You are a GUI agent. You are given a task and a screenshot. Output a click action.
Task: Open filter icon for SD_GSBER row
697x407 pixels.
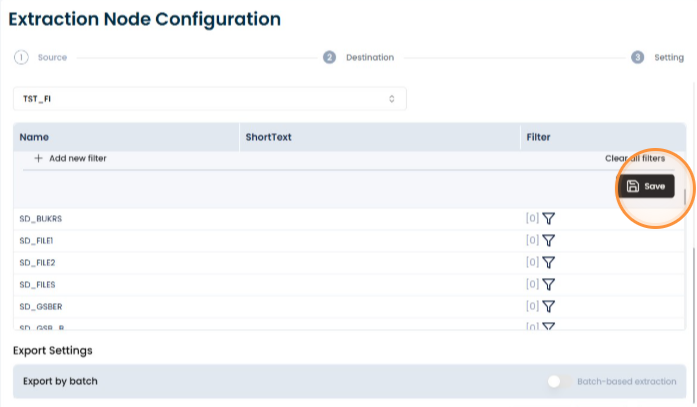549,306
